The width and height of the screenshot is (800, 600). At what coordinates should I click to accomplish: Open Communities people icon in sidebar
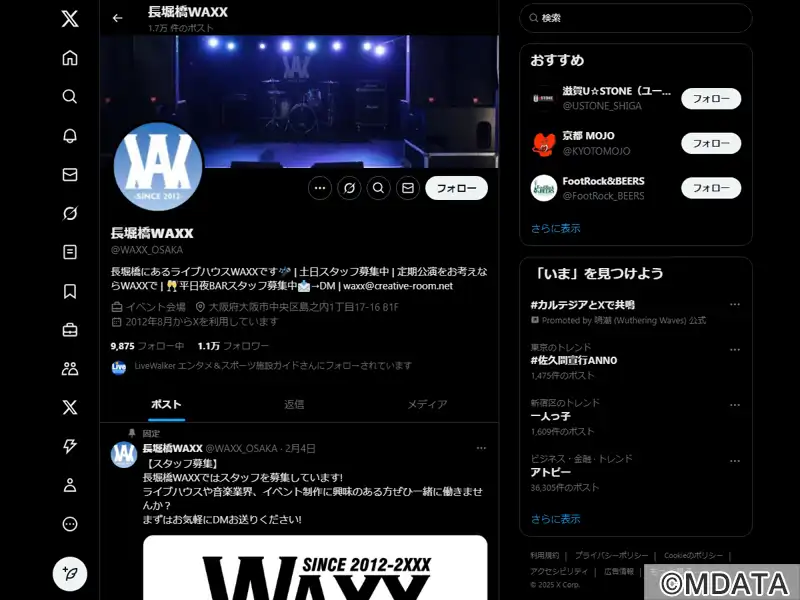[70, 369]
